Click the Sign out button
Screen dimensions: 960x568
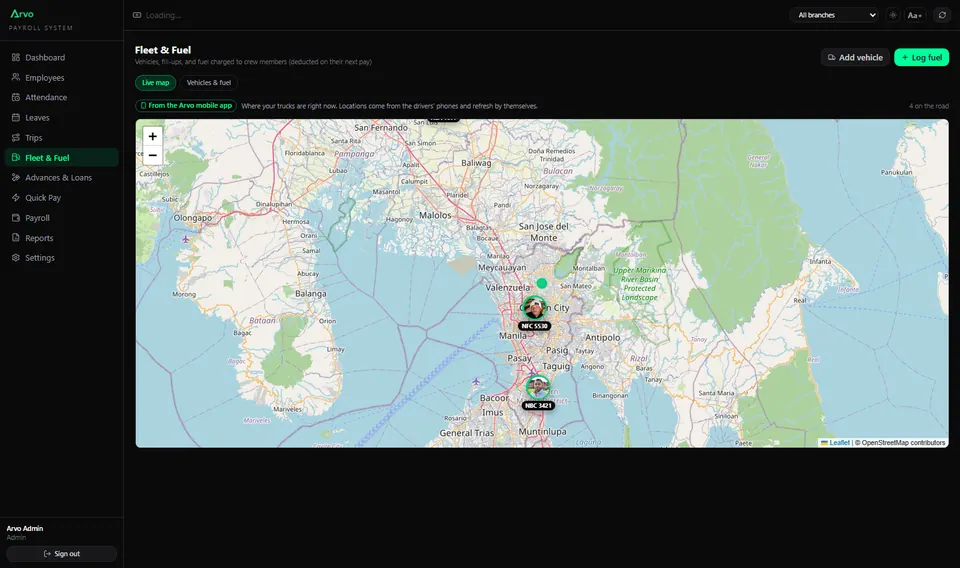[61, 554]
